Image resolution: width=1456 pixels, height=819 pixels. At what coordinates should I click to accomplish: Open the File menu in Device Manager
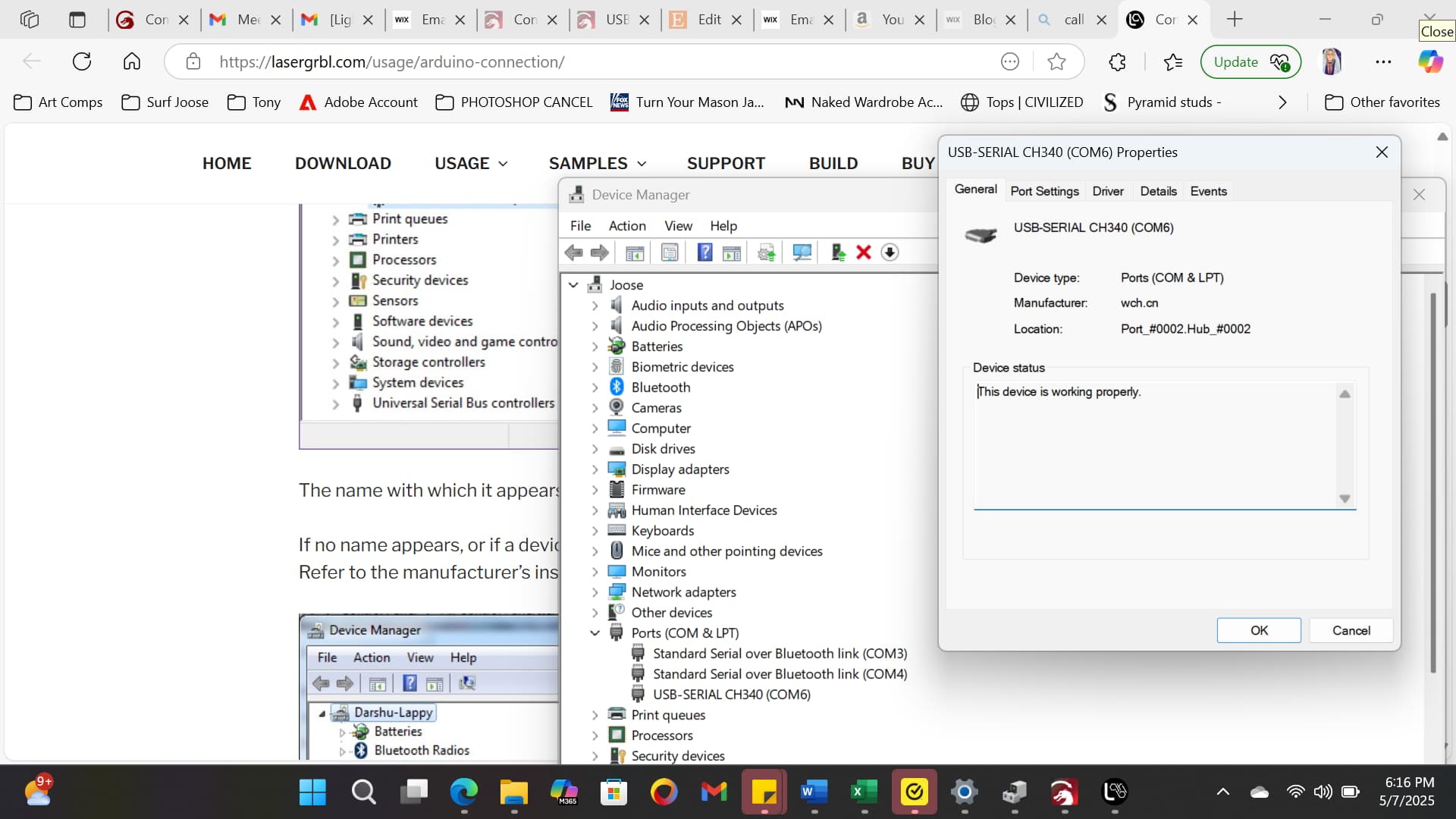(x=580, y=226)
